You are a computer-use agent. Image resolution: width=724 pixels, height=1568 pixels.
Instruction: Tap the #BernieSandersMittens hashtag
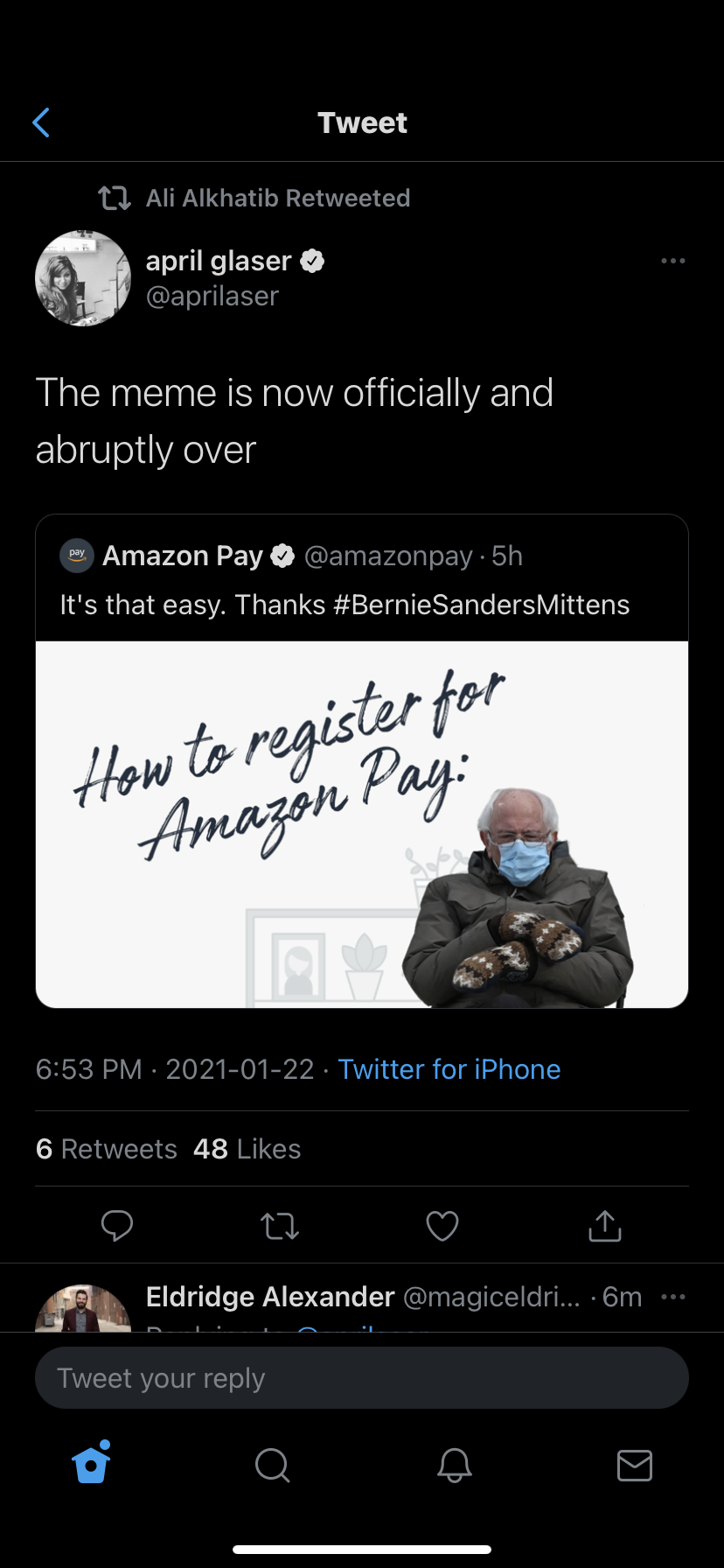pyautogui.click(x=481, y=605)
